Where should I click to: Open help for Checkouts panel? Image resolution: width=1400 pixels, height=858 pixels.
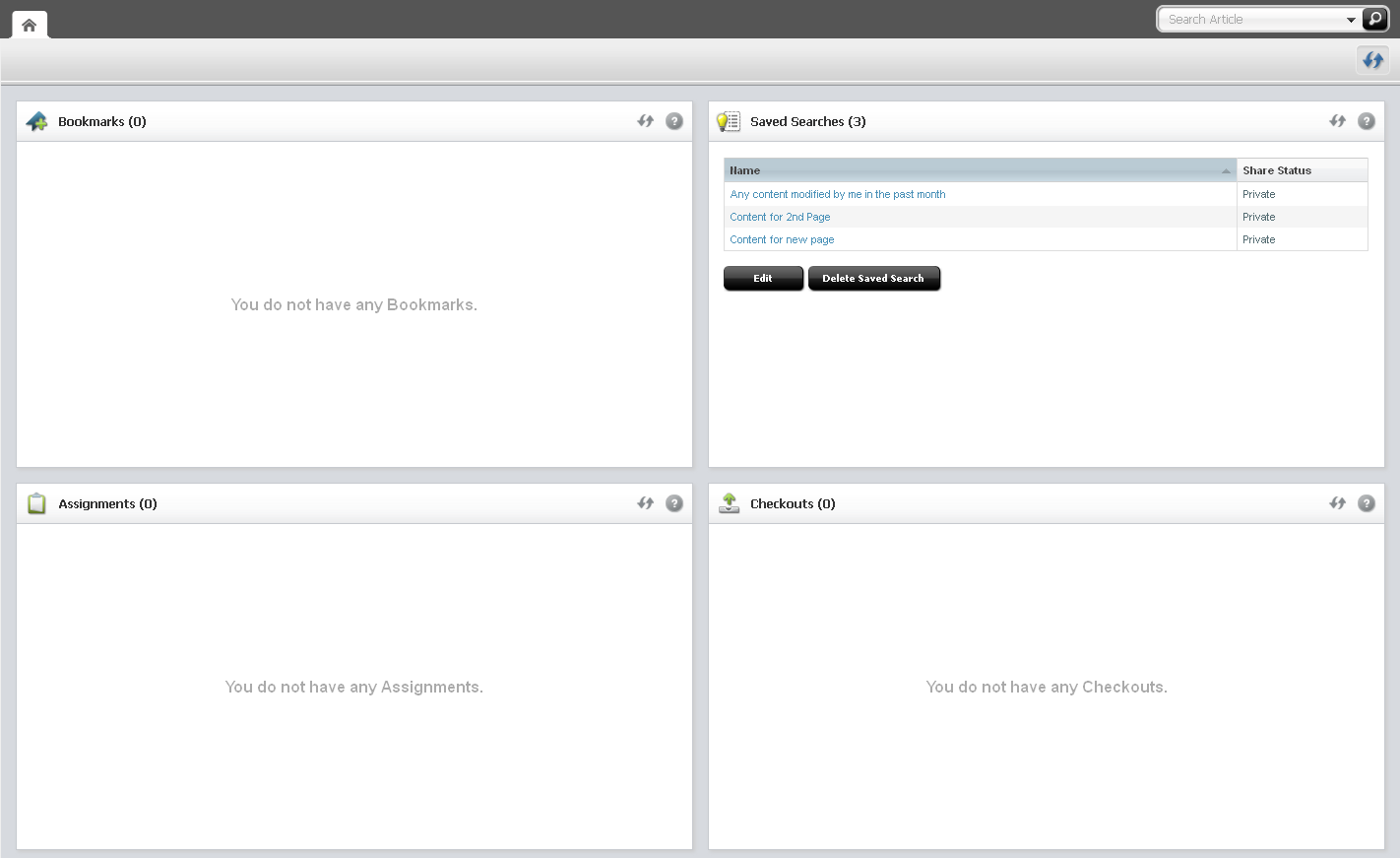[1367, 503]
